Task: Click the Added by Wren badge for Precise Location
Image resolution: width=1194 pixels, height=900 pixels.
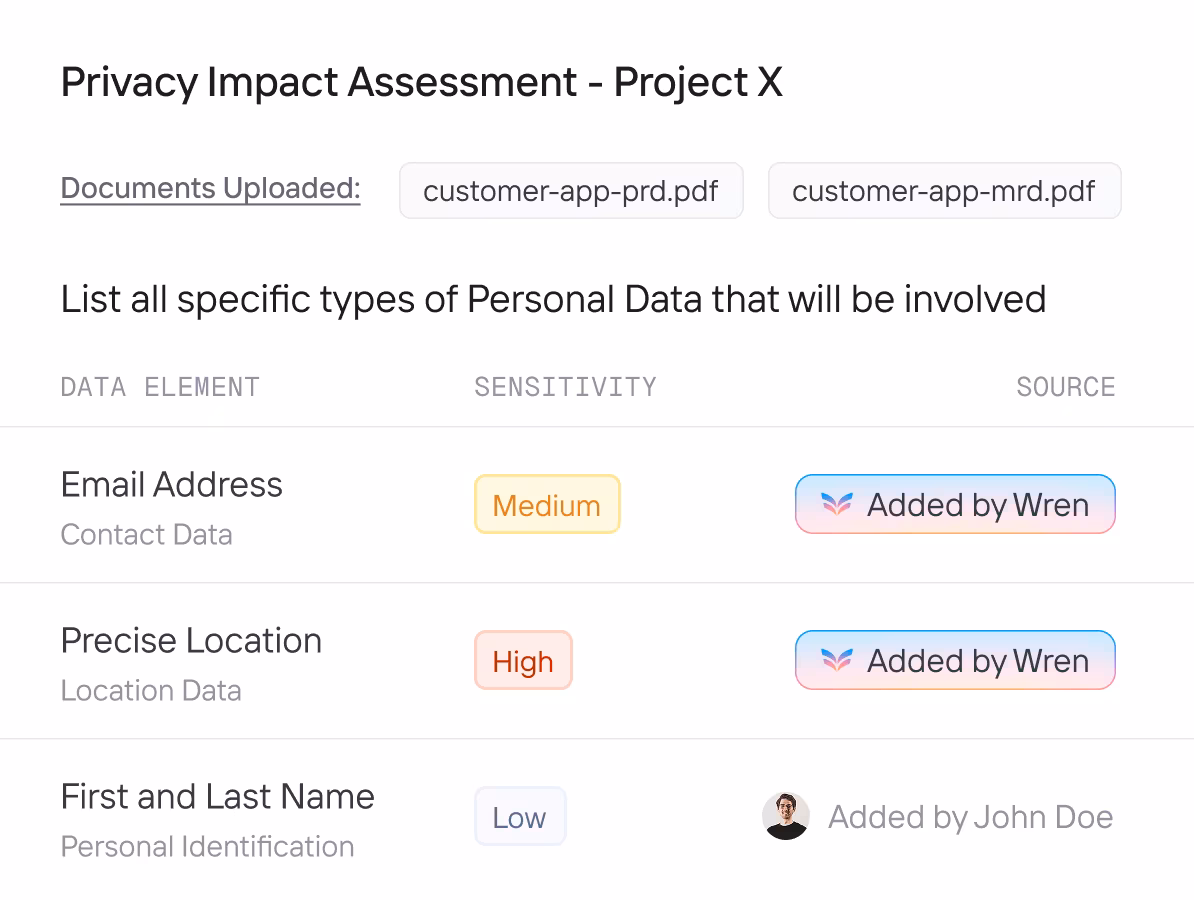Action: click(955, 660)
